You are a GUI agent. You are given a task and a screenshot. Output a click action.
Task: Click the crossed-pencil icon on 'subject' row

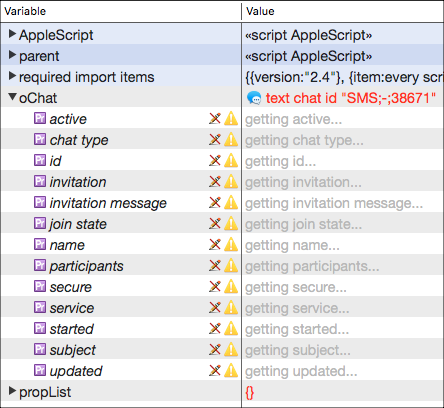pos(215,349)
